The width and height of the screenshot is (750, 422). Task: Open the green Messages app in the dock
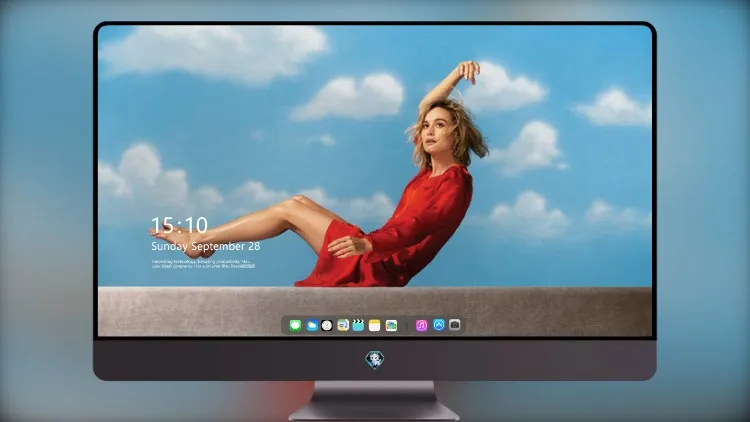(295, 326)
